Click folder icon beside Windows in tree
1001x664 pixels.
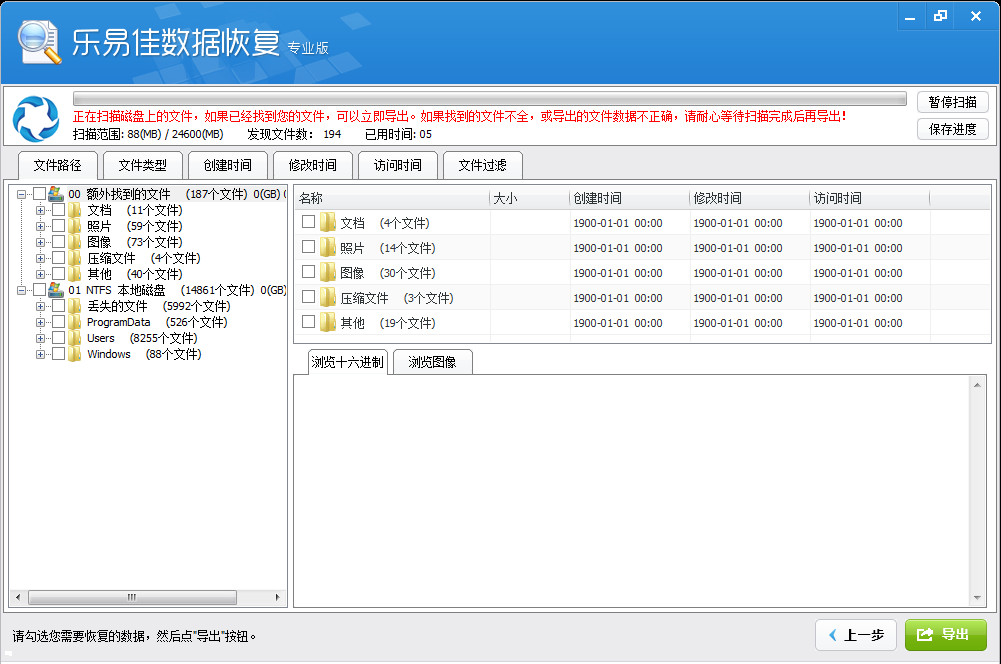(x=75, y=354)
